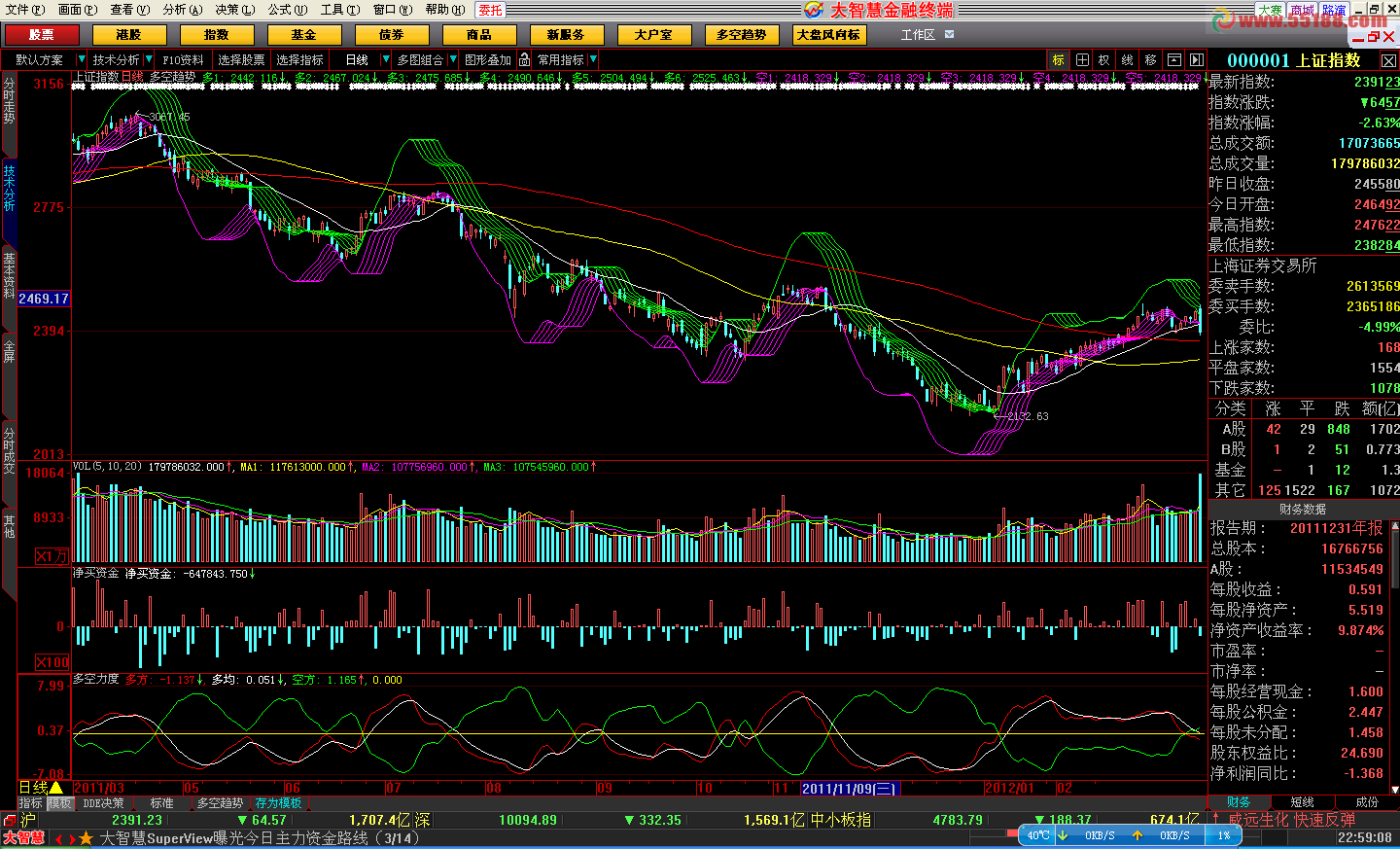Open the 决策 menu
Screen dimensions: 1400x849
pos(234,10)
